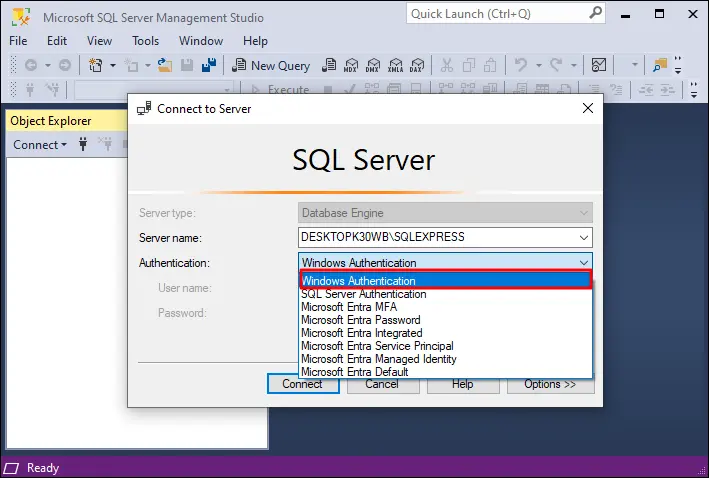Pick Microsoft Entra Managed Identity option
The image size is (709, 478).
pyautogui.click(x=378, y=359)
